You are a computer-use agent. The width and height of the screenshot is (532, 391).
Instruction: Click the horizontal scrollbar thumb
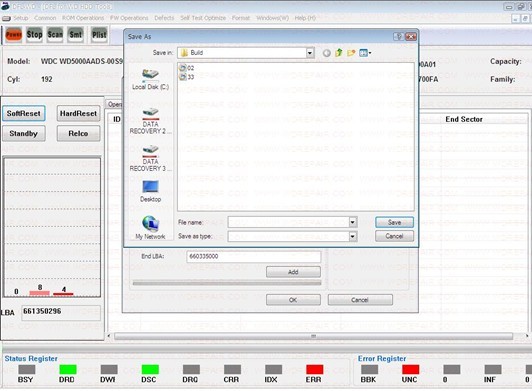click(314, 336)
